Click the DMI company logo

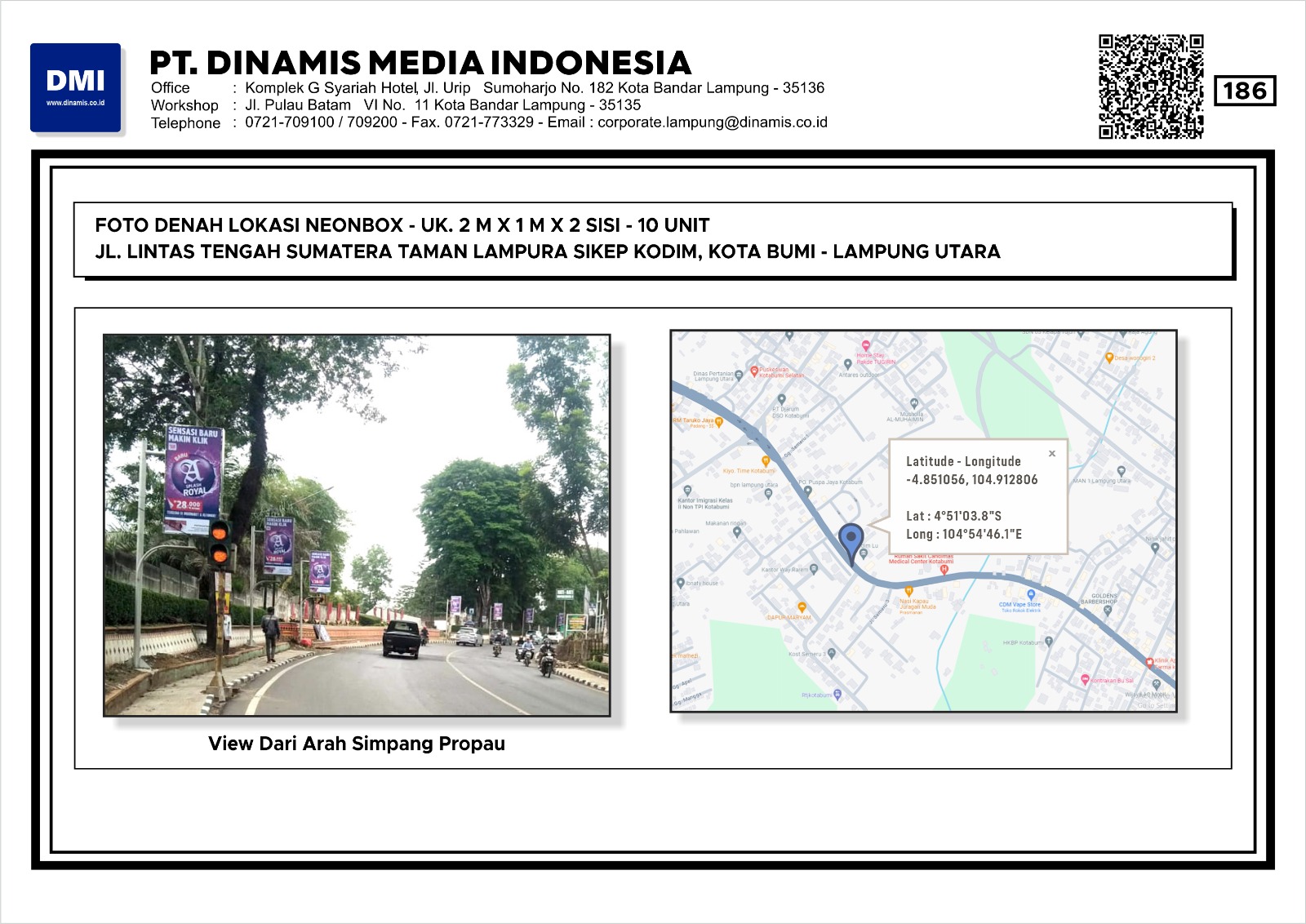75,87
